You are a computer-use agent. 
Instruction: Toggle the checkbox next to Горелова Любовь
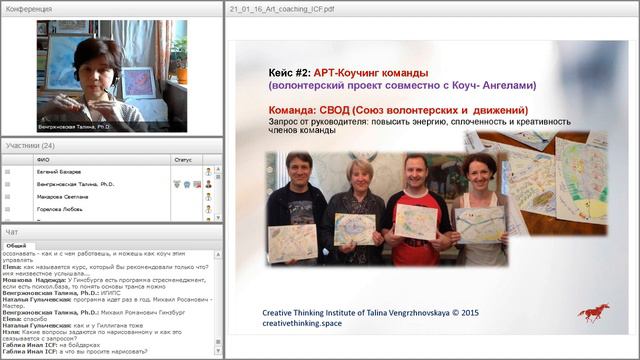7,209
